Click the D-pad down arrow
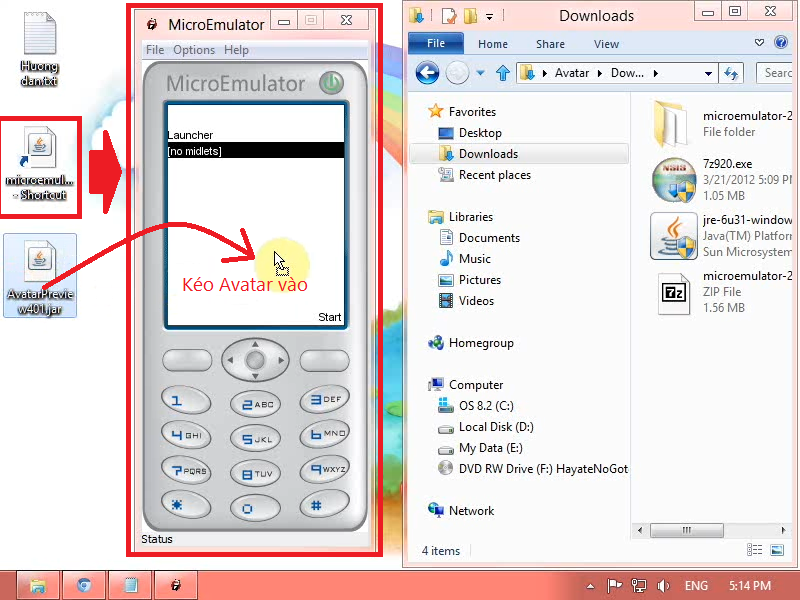 255,377
